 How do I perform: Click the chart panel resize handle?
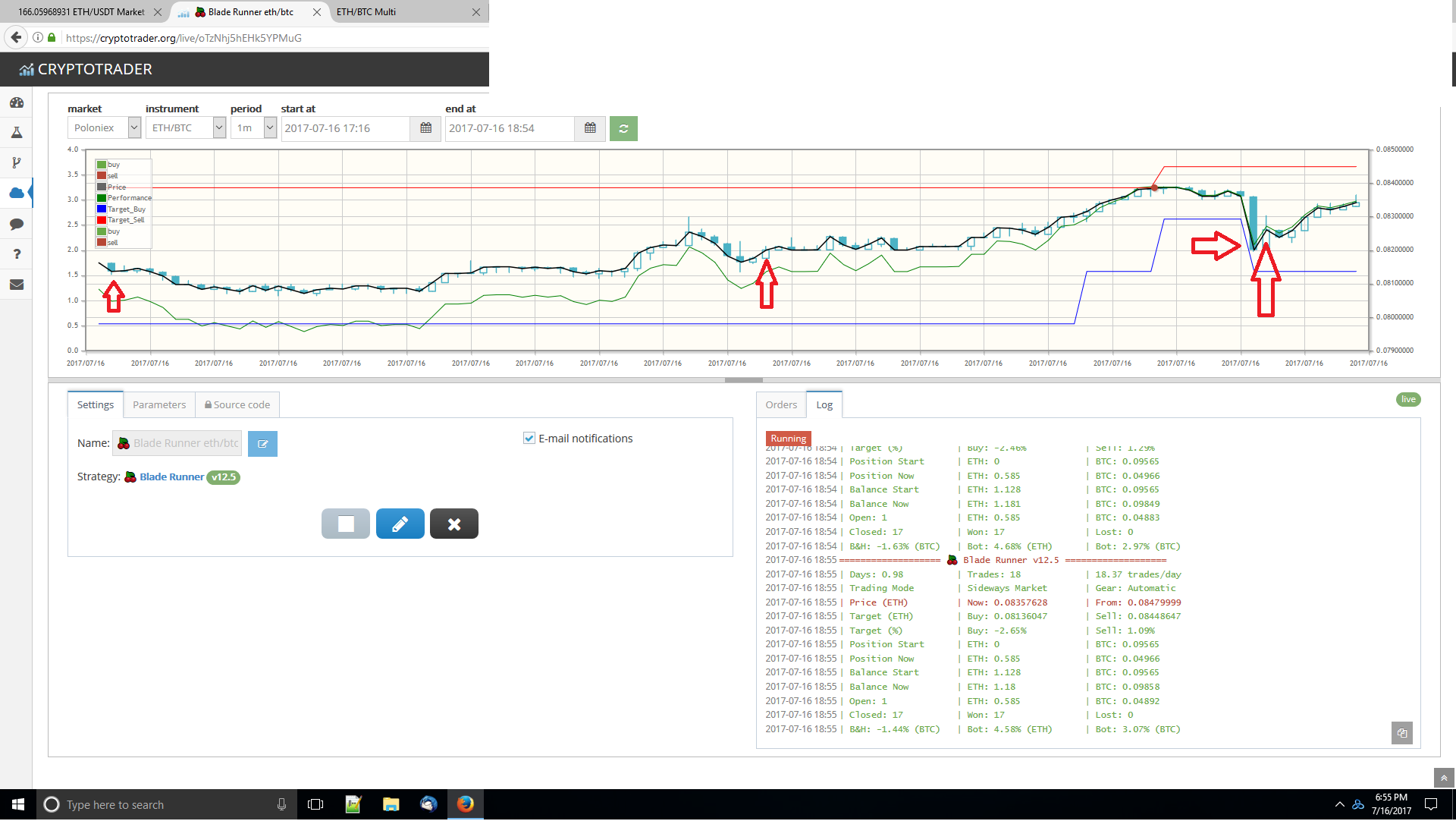tap(743, 380)
